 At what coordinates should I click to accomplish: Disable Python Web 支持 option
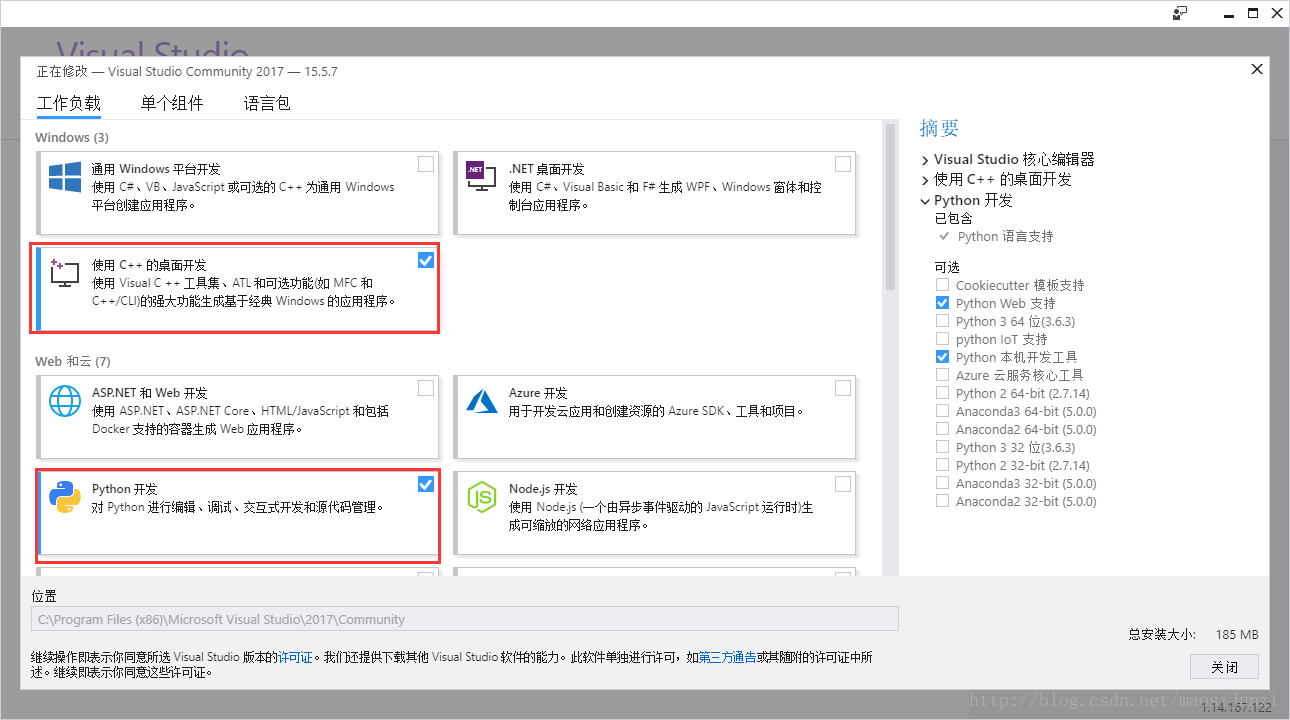click(x=942, y=303)
